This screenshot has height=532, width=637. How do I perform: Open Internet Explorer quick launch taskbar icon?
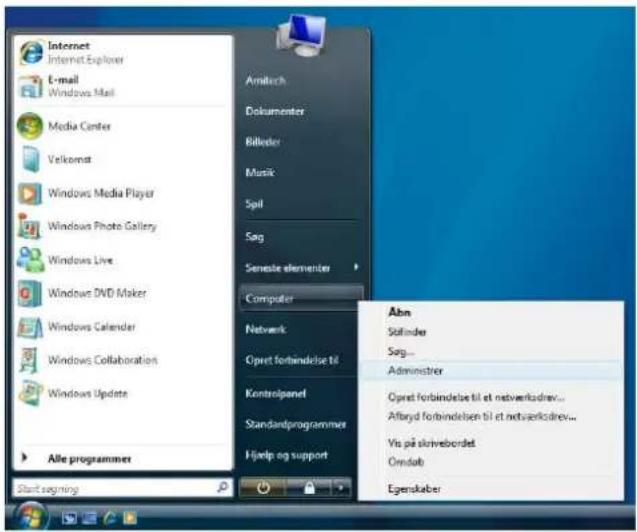(110, 518)
